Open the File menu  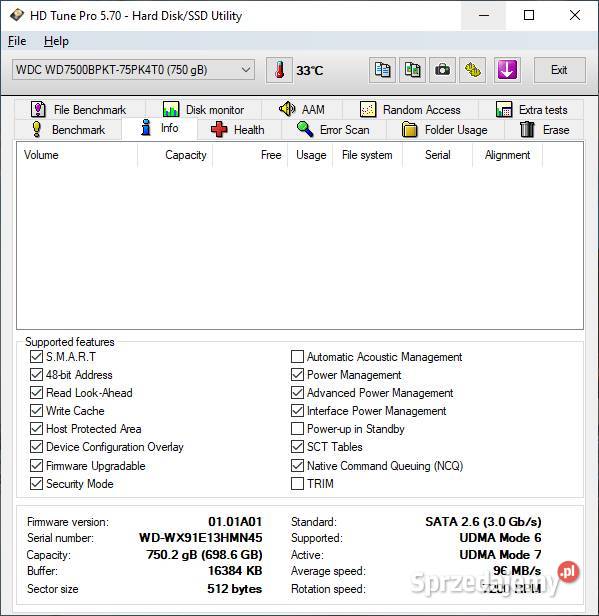point(17,41)
